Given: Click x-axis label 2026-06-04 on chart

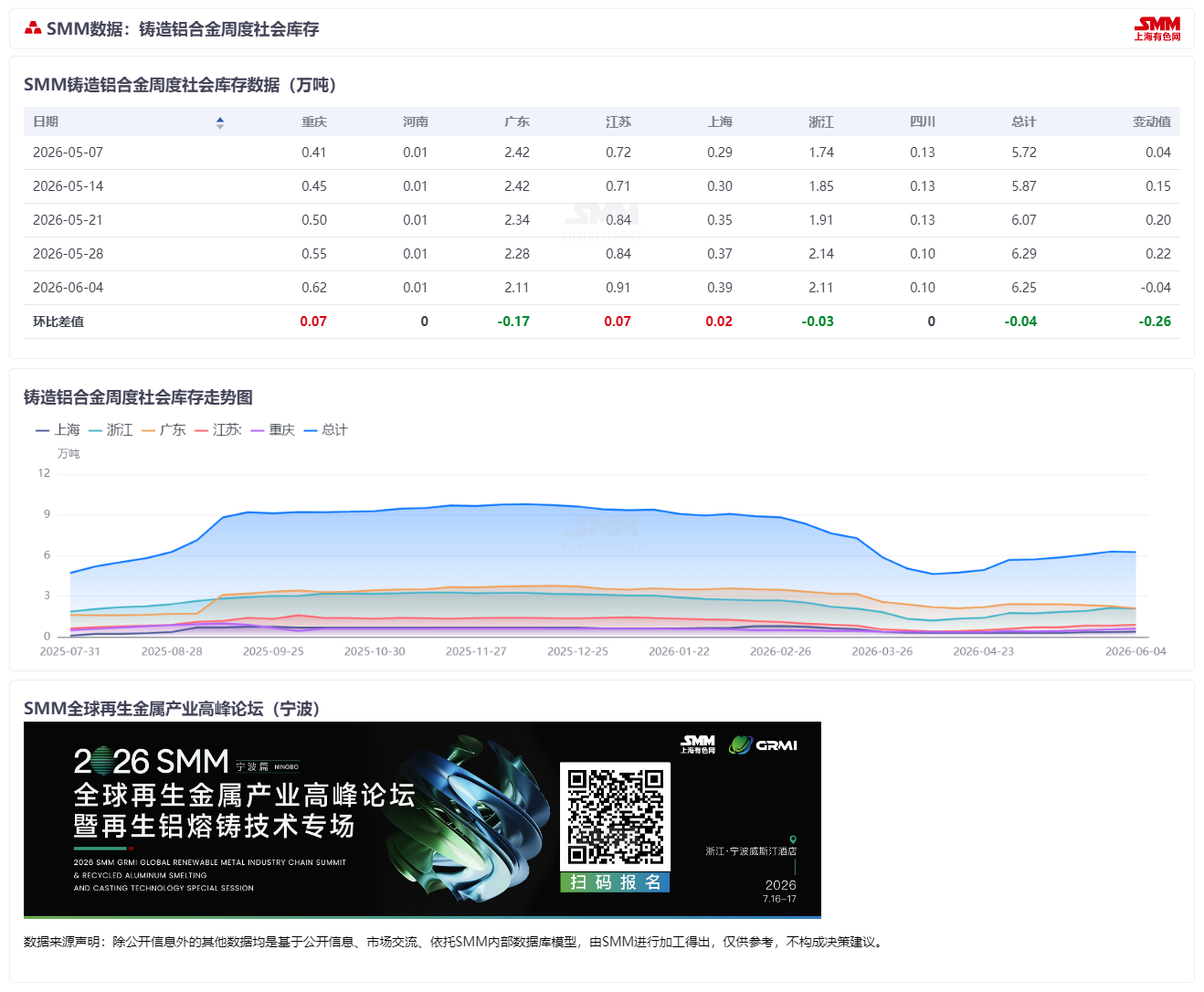Looking at the screenshot, I should pos(1135,651).
